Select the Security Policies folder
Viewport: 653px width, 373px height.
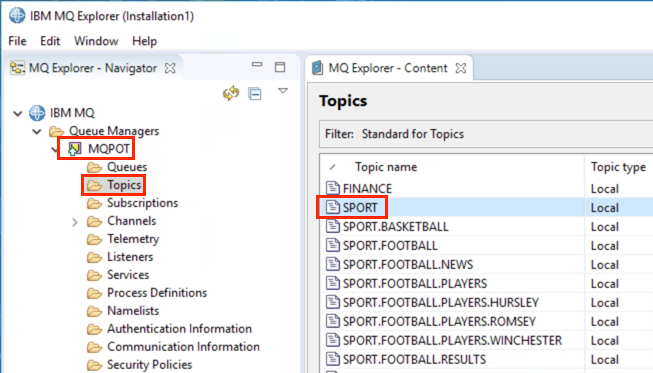[x=150, y=364]
